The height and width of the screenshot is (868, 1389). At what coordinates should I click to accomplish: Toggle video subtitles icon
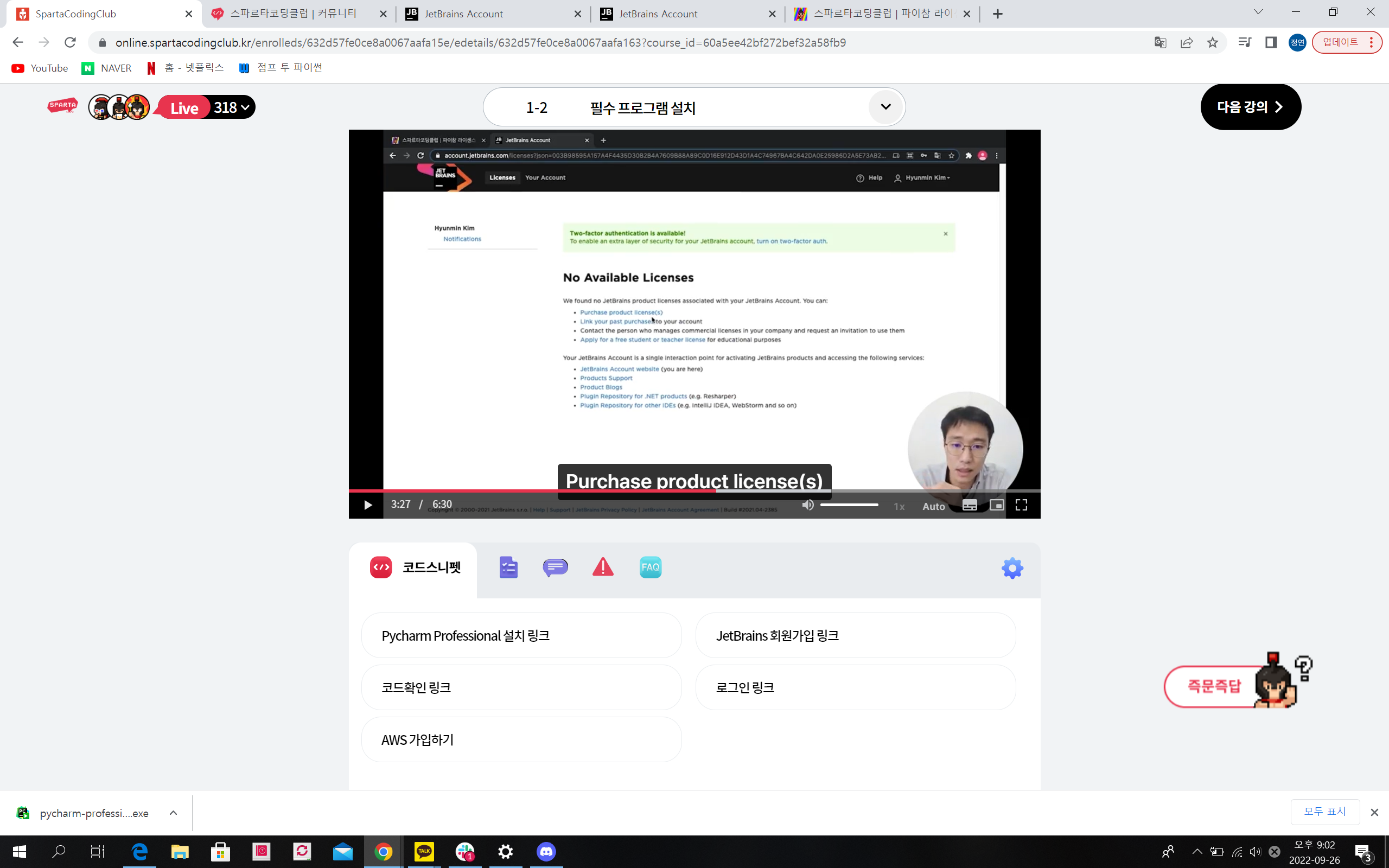point(970,505)
